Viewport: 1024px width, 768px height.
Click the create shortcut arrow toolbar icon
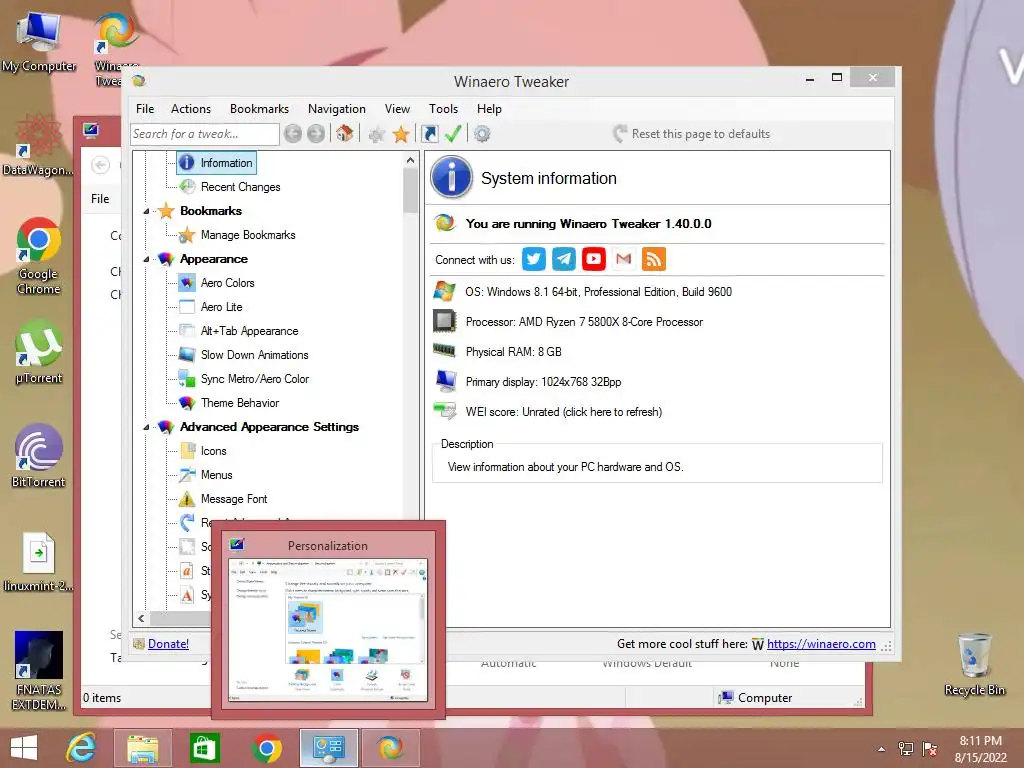[x=430, y=134]
